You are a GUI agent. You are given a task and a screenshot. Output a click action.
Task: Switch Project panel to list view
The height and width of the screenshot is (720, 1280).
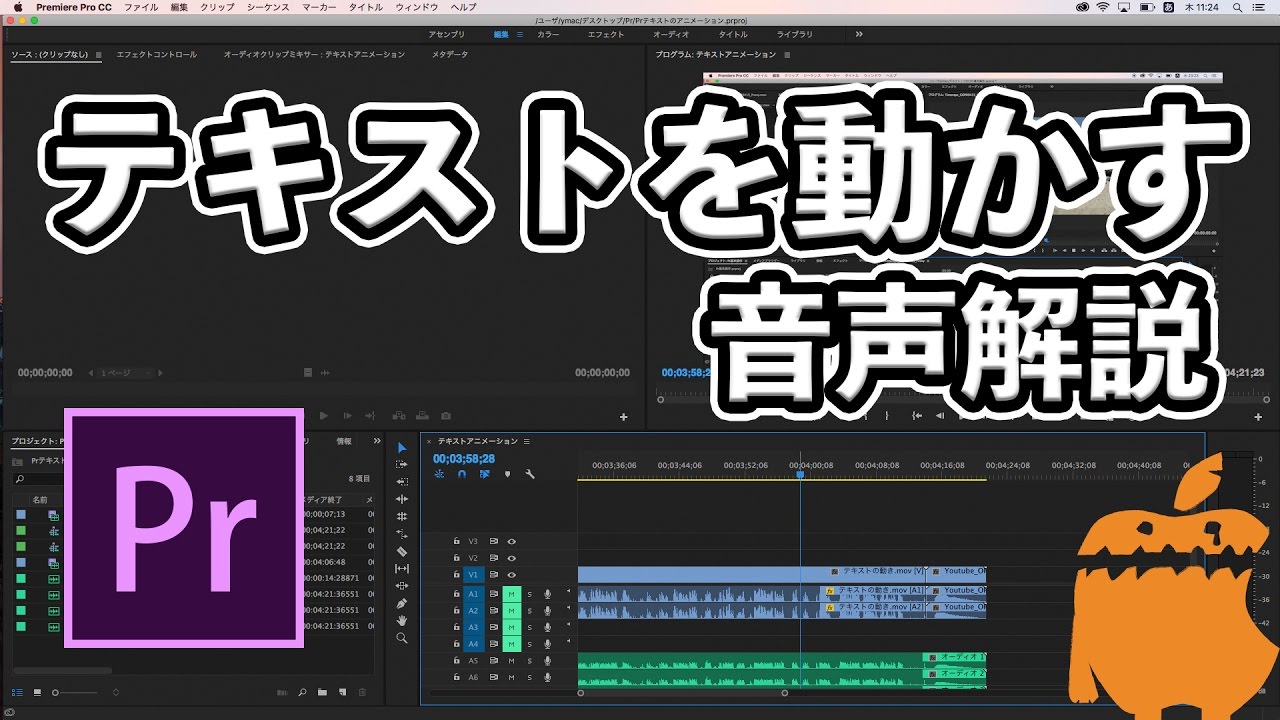tap(17, 692)
